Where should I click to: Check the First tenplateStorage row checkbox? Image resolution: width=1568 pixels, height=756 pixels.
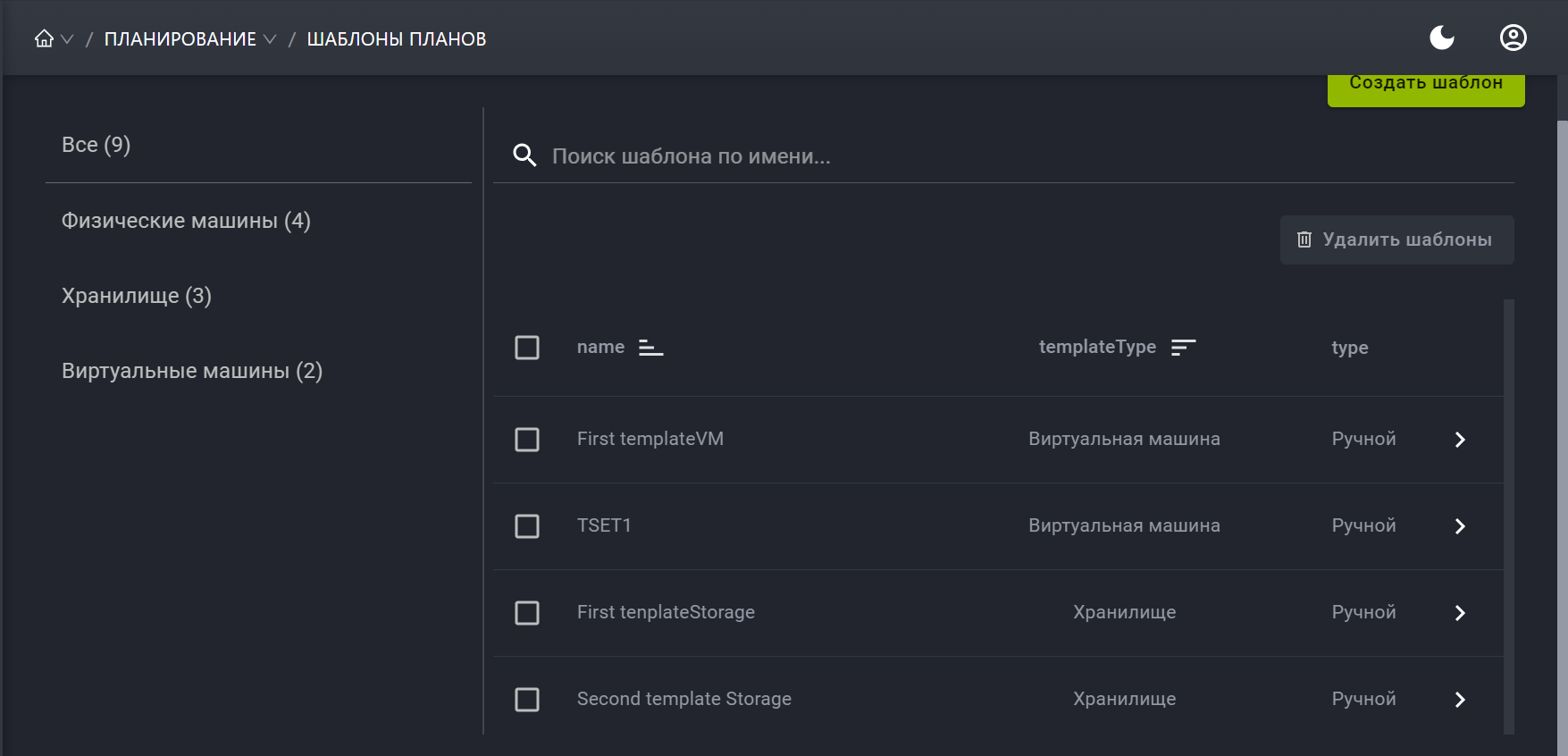(527, 613)
